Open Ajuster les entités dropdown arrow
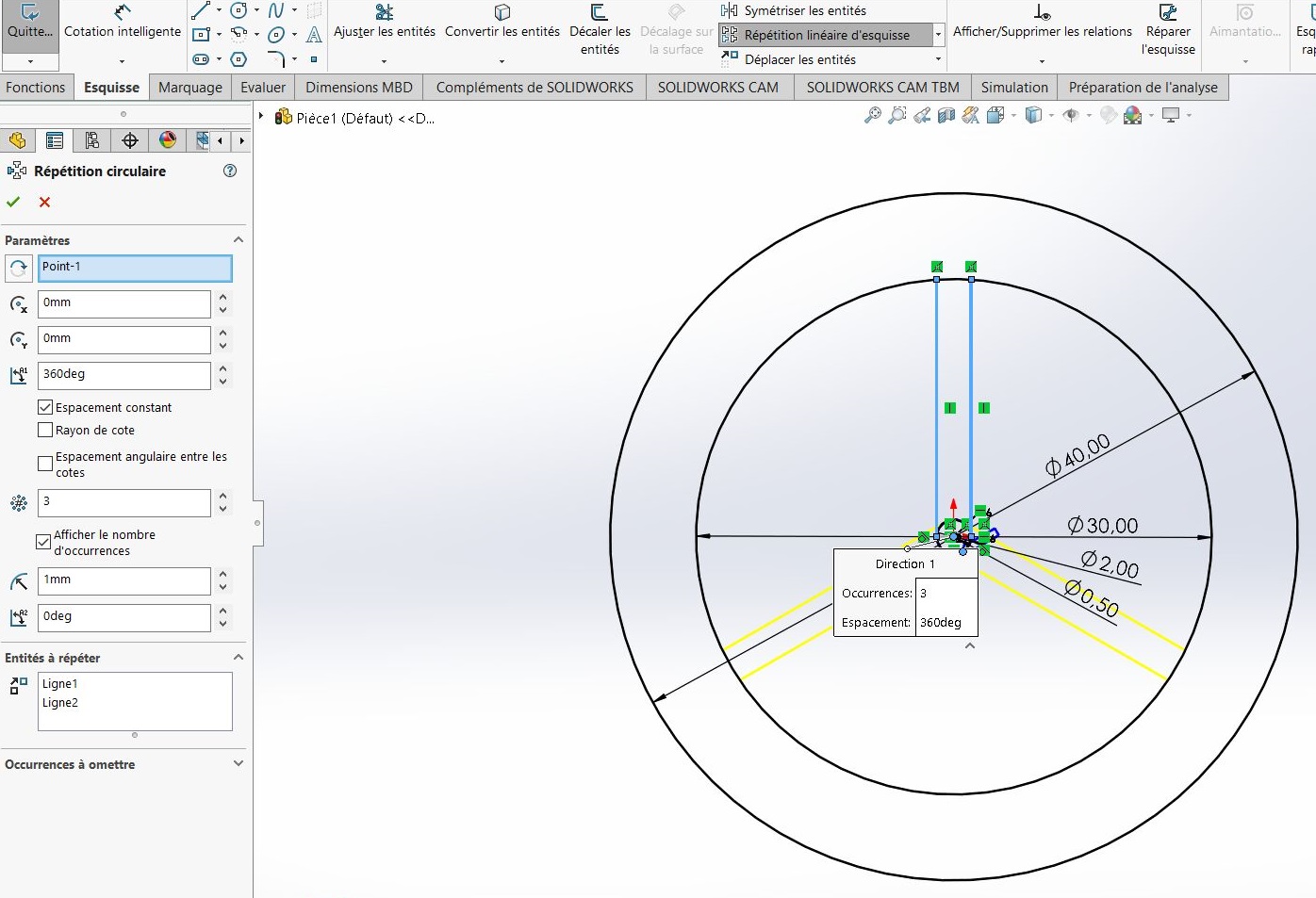Screen dimensions: 1316x898 click(x=384, y=61)
